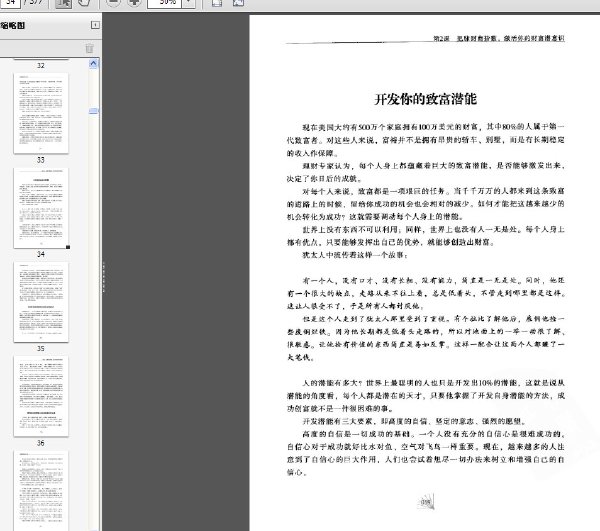
Task: Click the fit-page icon at toolbar end
Action: (238, 3)
